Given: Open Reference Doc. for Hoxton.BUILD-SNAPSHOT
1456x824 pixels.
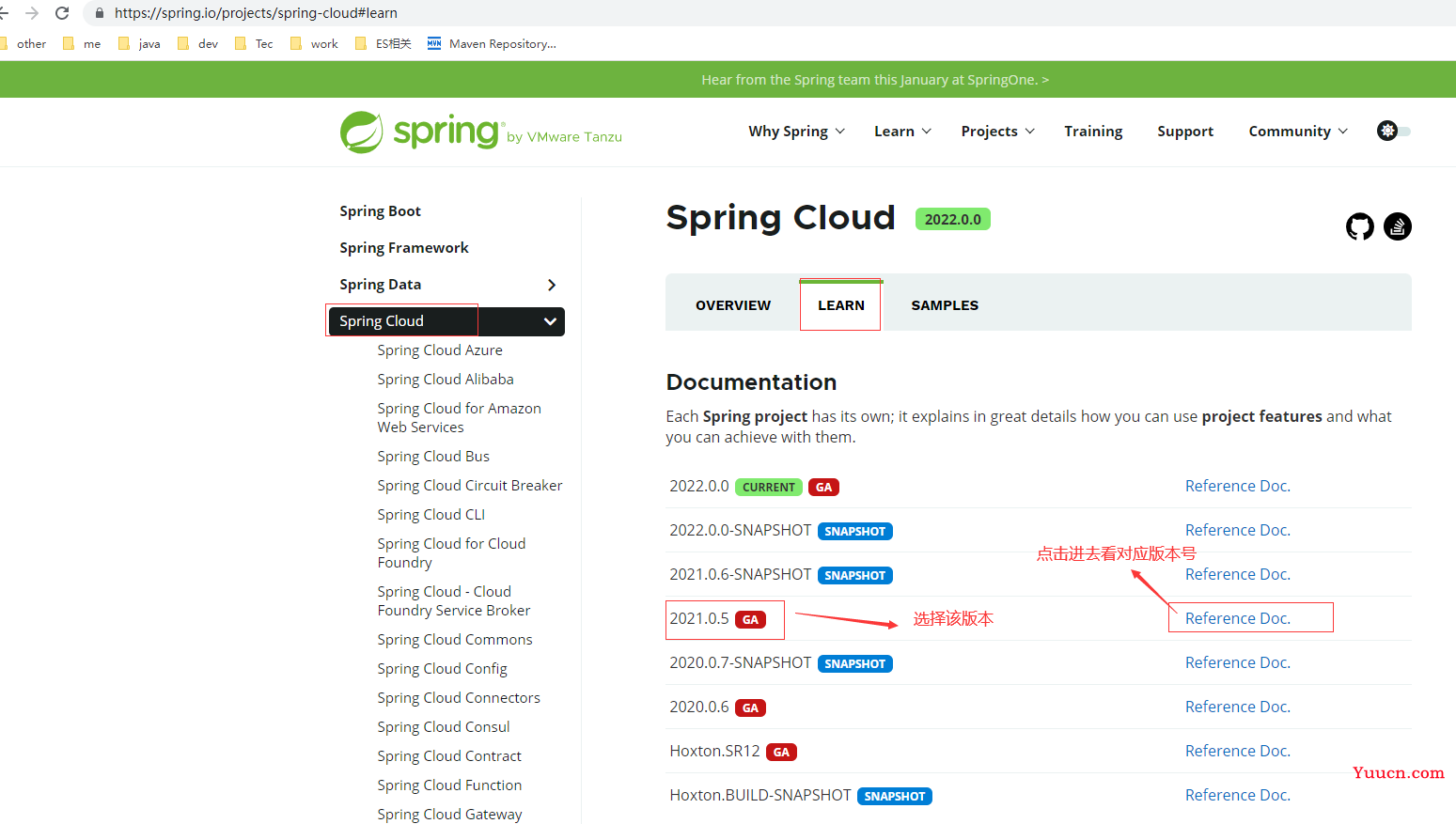Looking at the screenshot, I should pos(1238,795).
